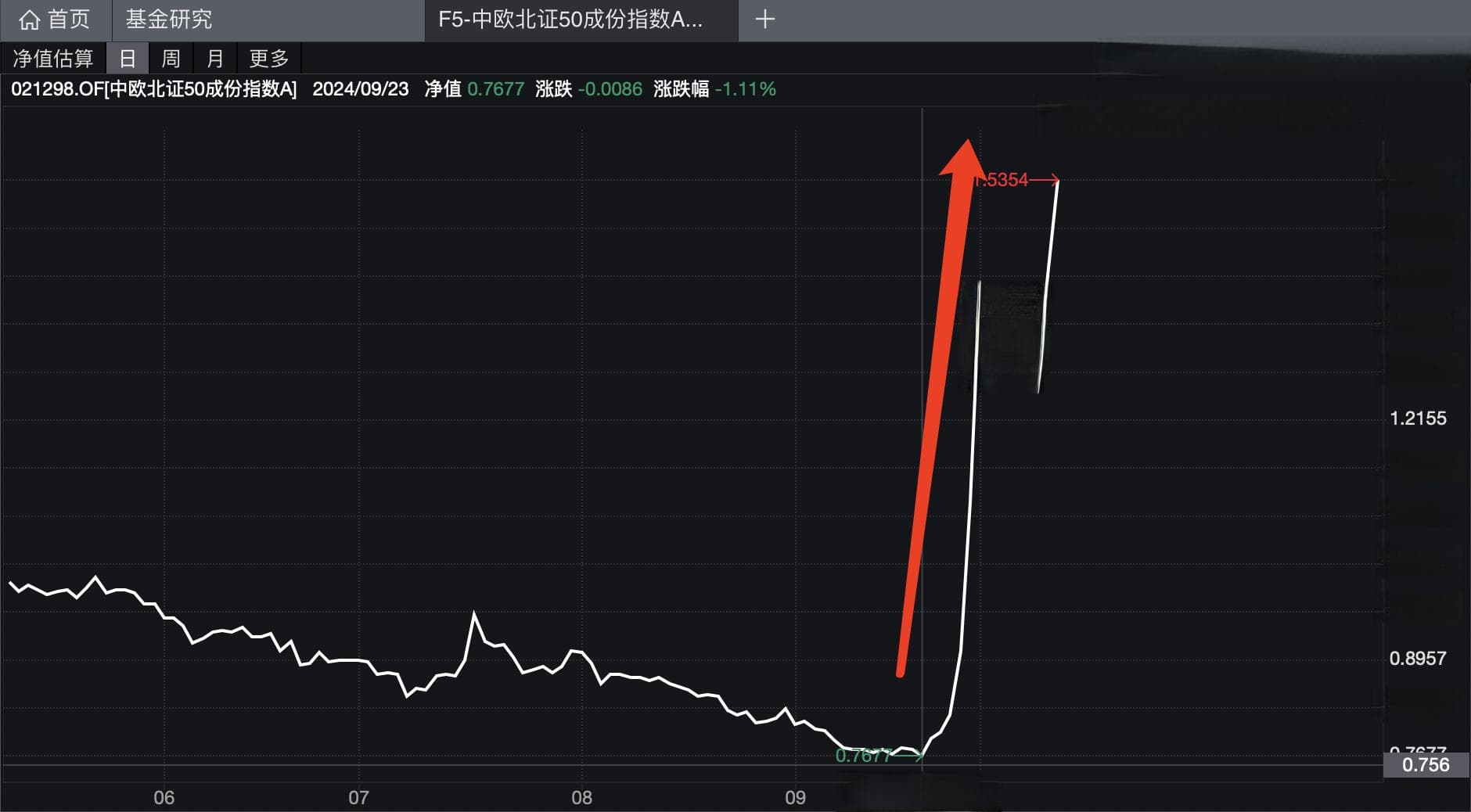Screen dimensions: 1471x812
Task: Open the 更多 period options
Action: [x=269, y=59]
